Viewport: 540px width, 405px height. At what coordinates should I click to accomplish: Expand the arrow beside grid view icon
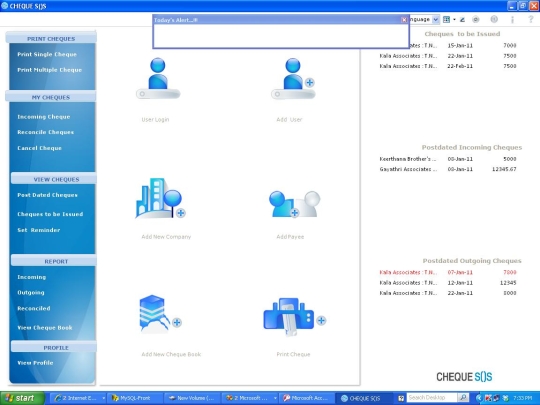(x=454, y=20)
